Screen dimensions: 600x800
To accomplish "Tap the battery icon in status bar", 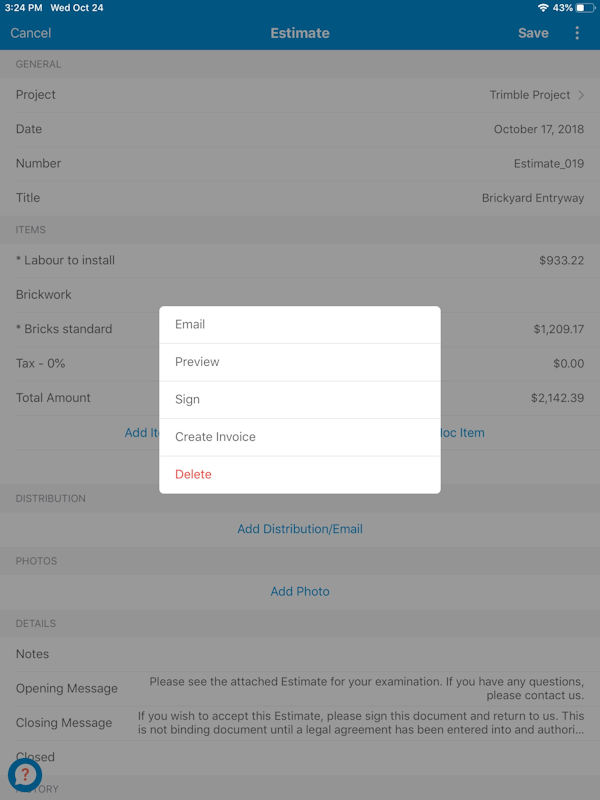I will tap(585, 8).
